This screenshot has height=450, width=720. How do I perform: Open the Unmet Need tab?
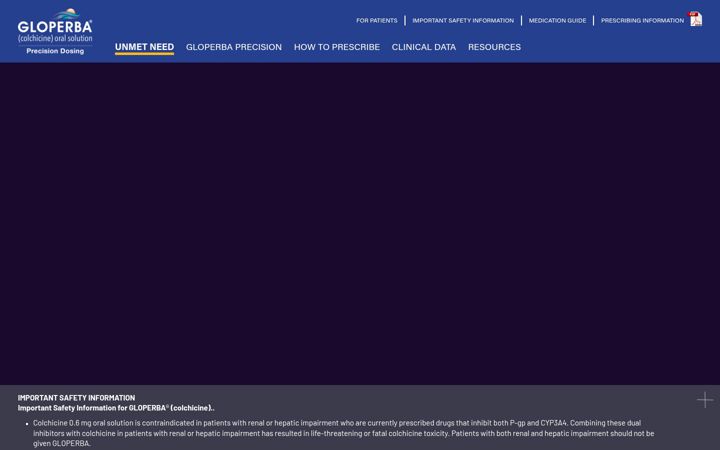click(x=144, y=47)
